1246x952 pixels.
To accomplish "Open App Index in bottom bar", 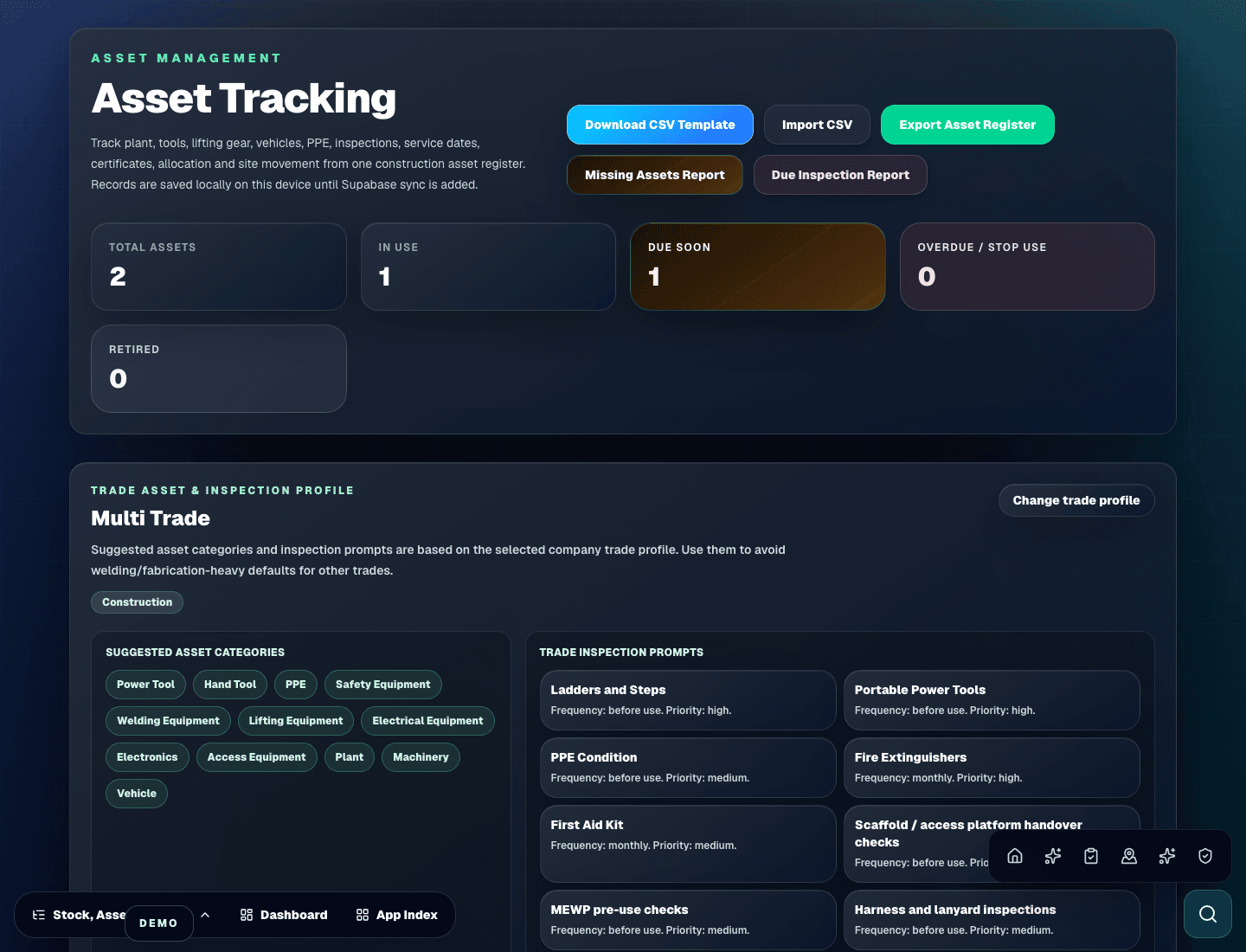I will (x=396, y=915).
